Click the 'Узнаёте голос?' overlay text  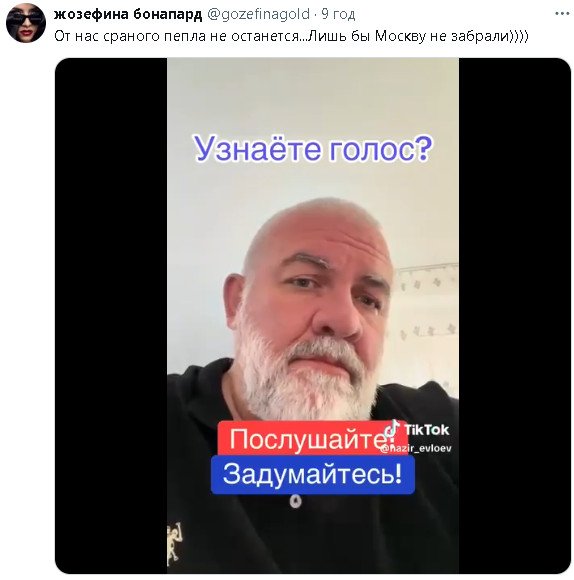pyautogui.click(x=313, y=149)
